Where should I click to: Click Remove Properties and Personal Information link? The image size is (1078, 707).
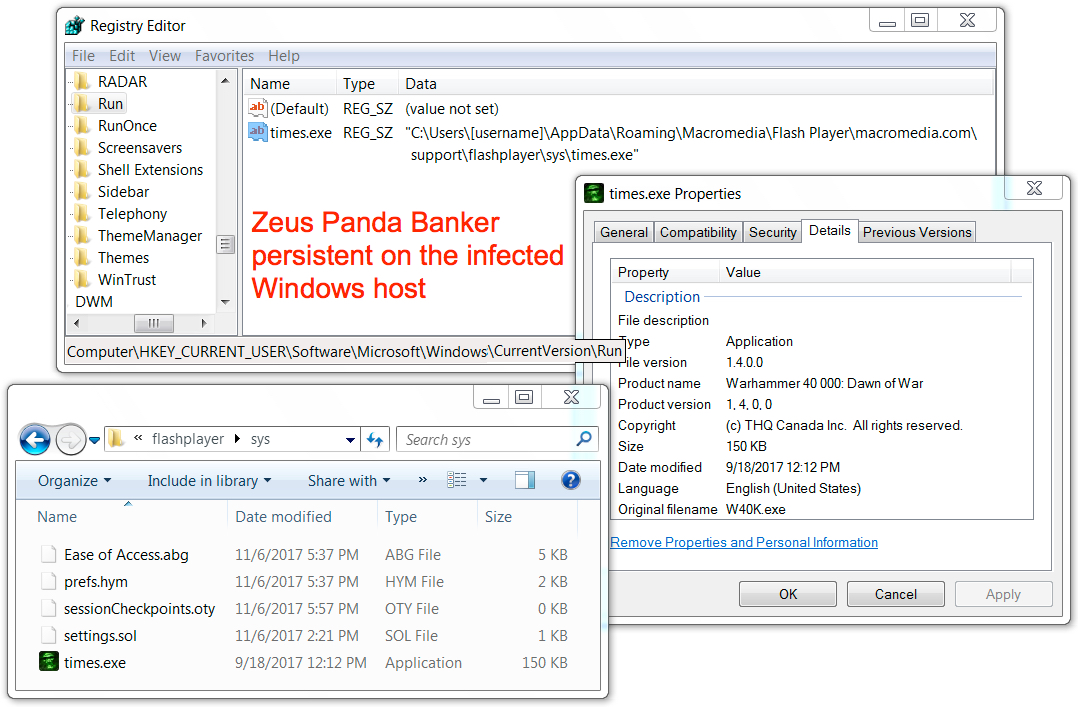(x=744, y=543)
